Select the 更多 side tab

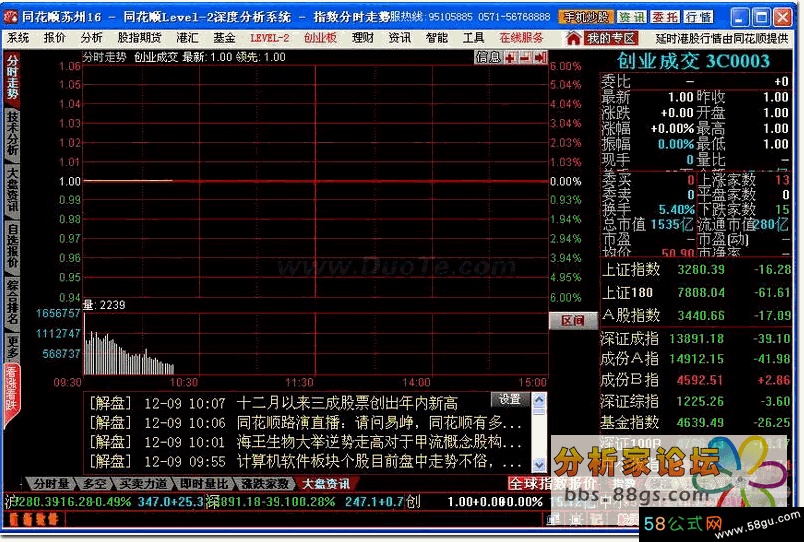tap(12, 347)
